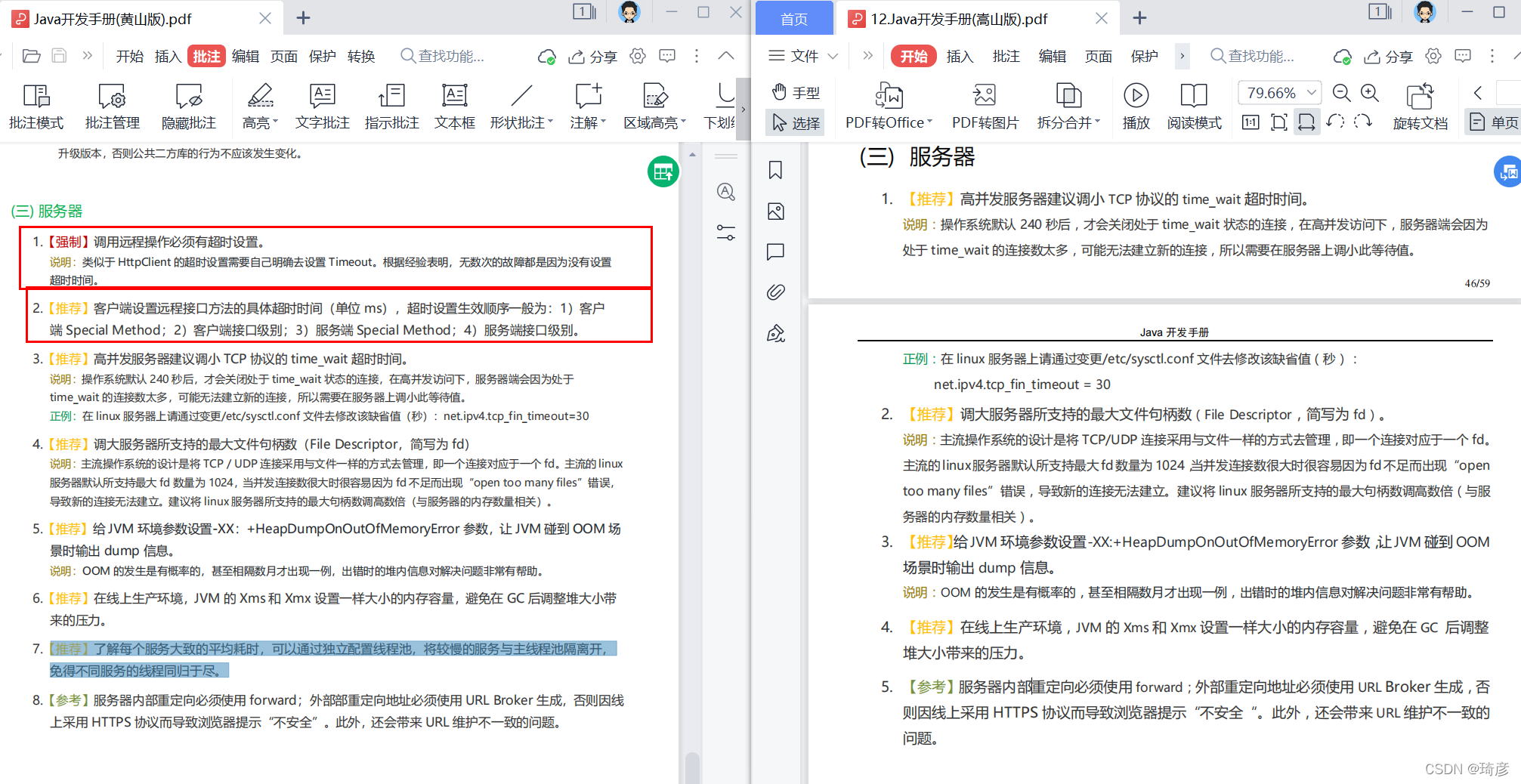This screenshot has height=784, width=1521.
Task: Click the green floating table button in left window
Action: 663,172
